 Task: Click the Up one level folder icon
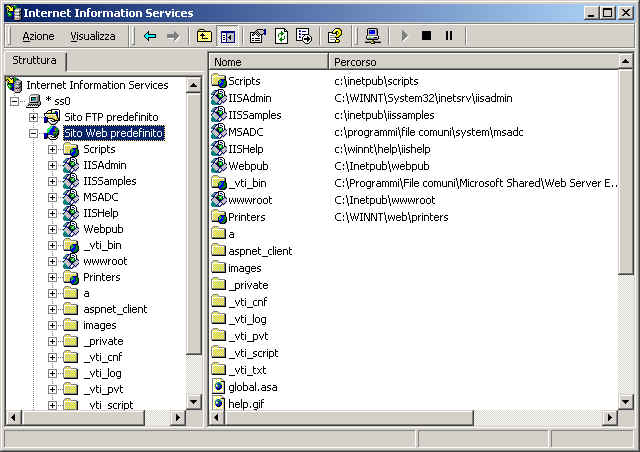click(204, 36)
